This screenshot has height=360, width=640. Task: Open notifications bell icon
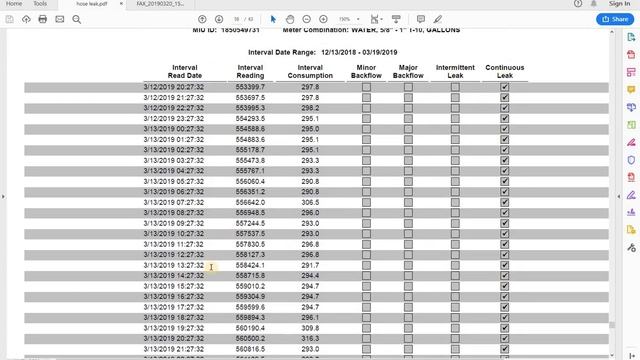point(593,4)
